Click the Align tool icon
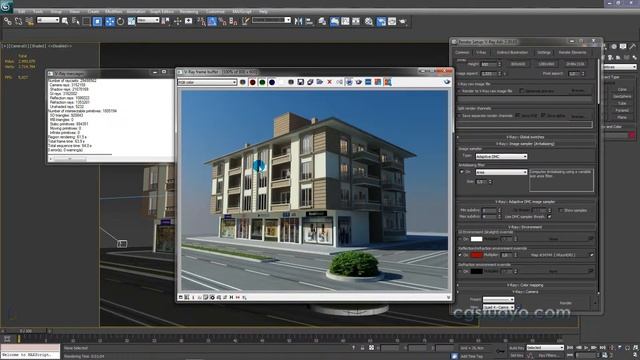 click(309, 21)
